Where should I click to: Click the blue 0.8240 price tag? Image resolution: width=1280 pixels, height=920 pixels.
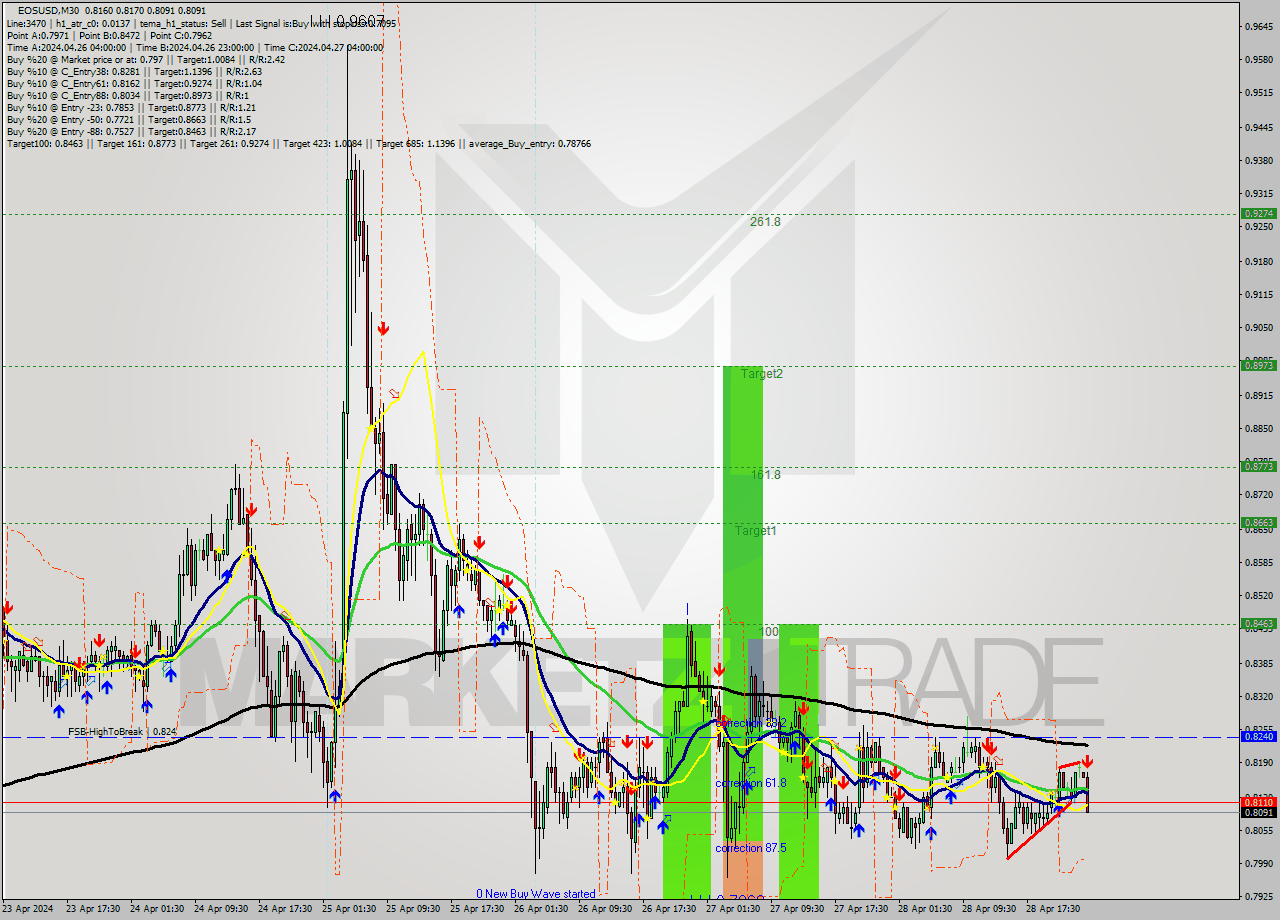click(x=1257, y=736)
